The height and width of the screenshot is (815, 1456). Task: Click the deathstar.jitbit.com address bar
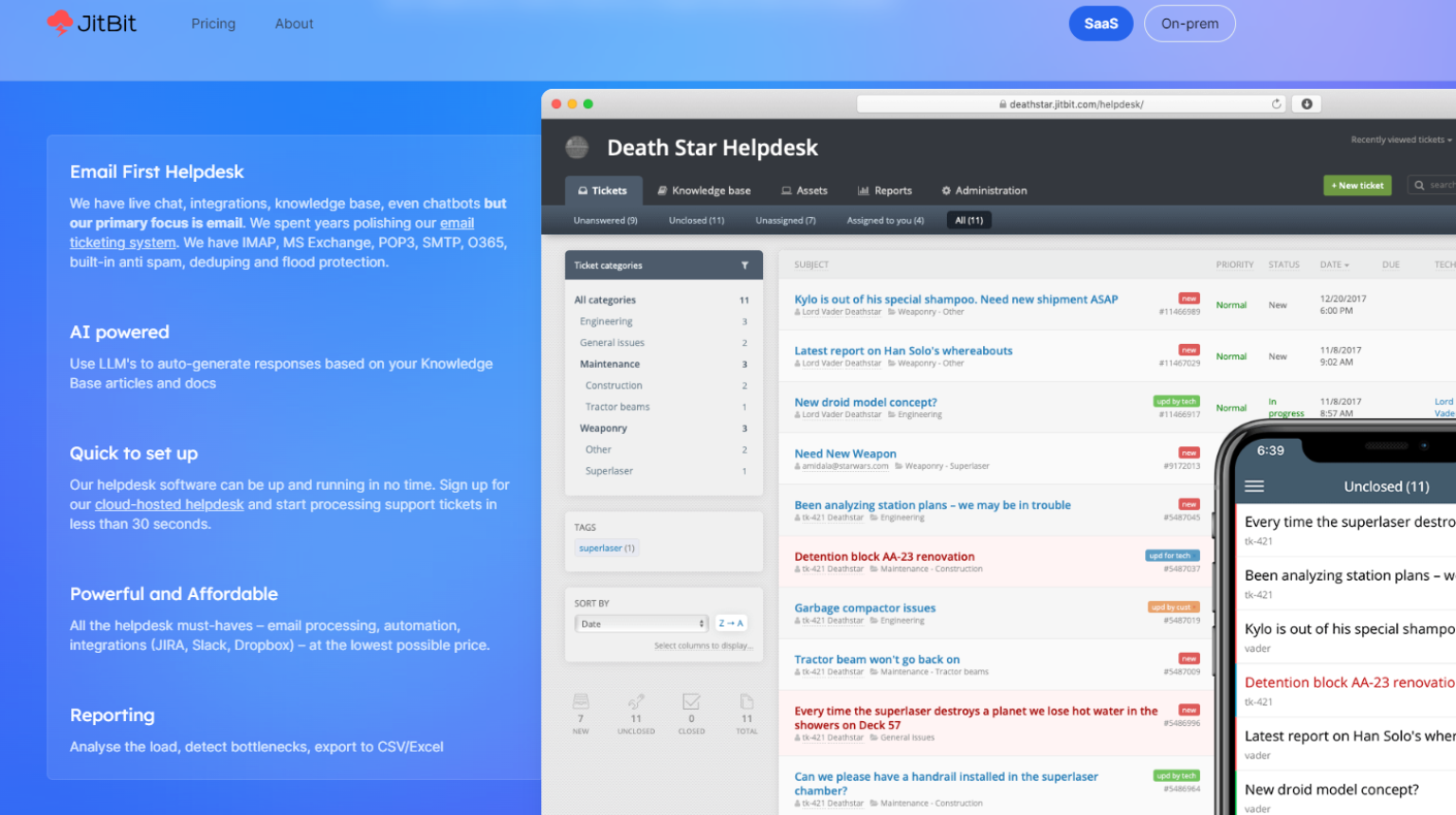click(x=1071, y=104)
